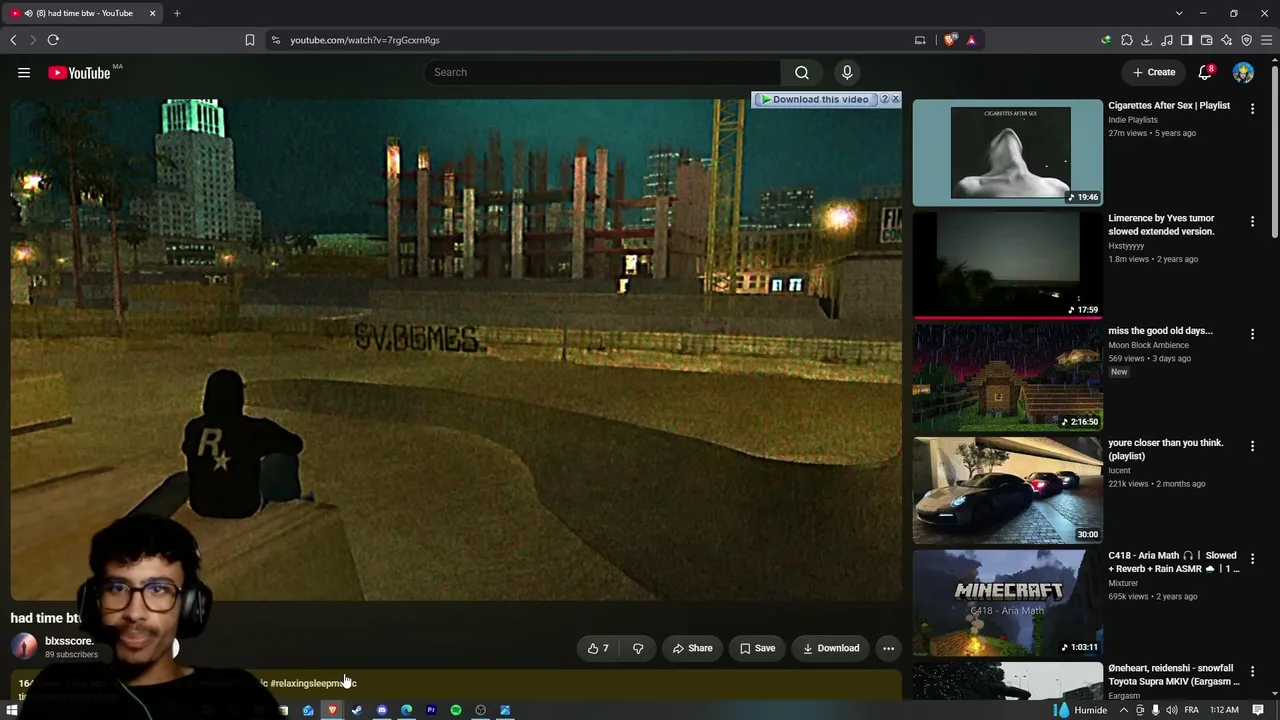Image resolution: width=1280 pixels, height=720 pixels.
Task: Go back in browser history
Action: 13,40
